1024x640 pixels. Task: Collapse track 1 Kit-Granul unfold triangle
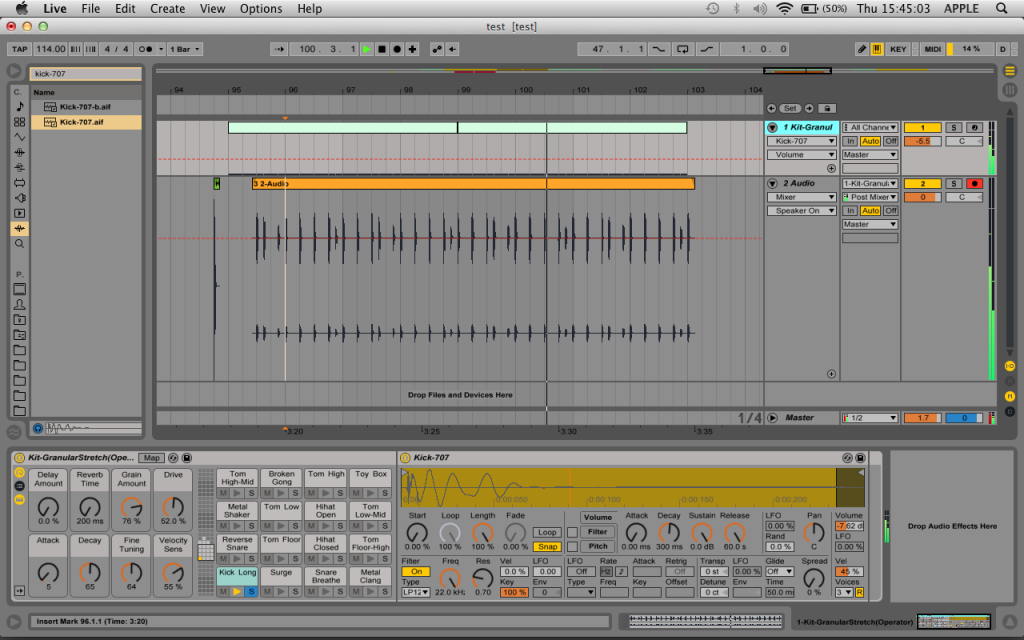772,127
